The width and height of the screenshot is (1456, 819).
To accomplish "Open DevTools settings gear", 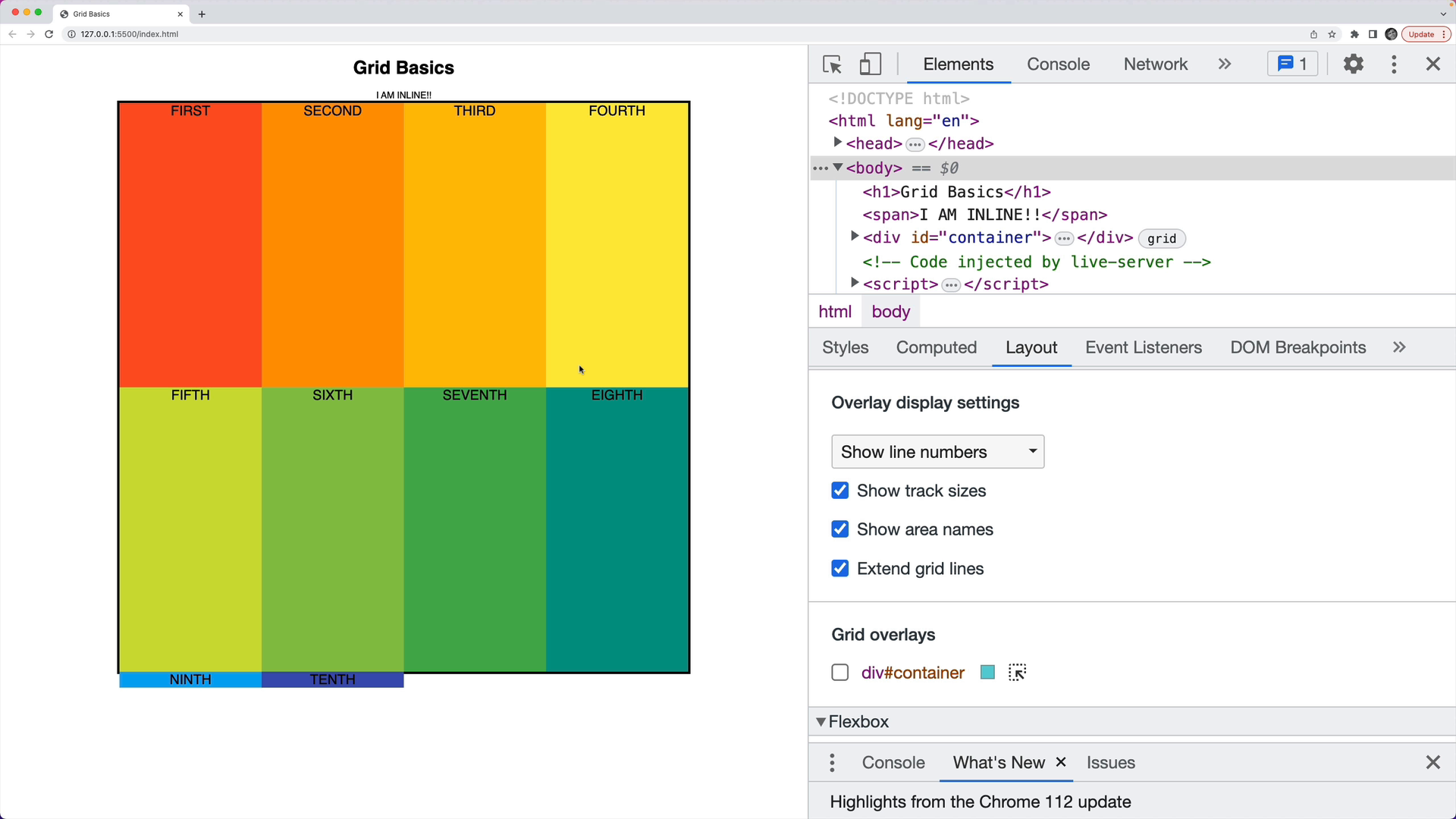I will coord(1354,64).
